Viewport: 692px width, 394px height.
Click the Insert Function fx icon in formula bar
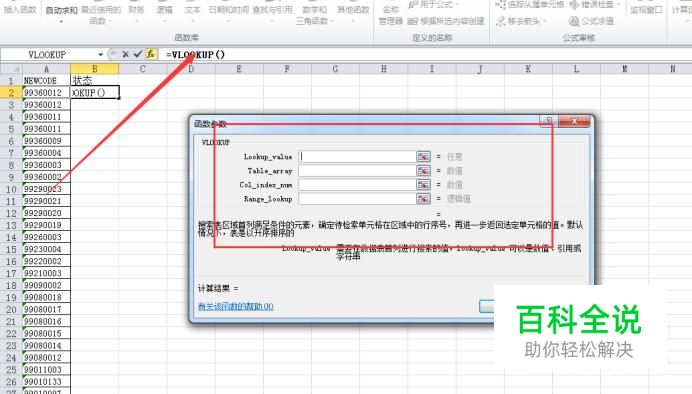151,54
